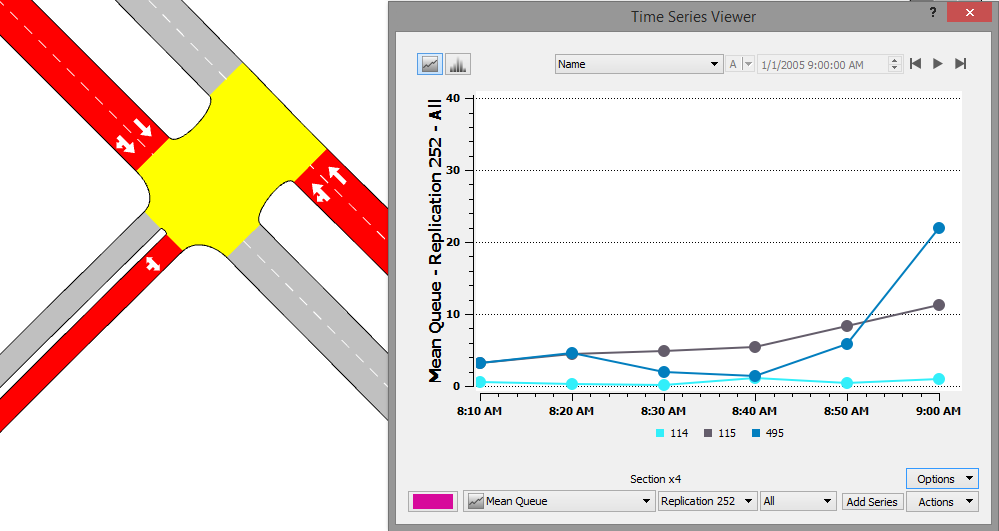The height and width of the screenshot is (531, 999).
Task: Jump to last time step
Action: (x=960, y=63)
